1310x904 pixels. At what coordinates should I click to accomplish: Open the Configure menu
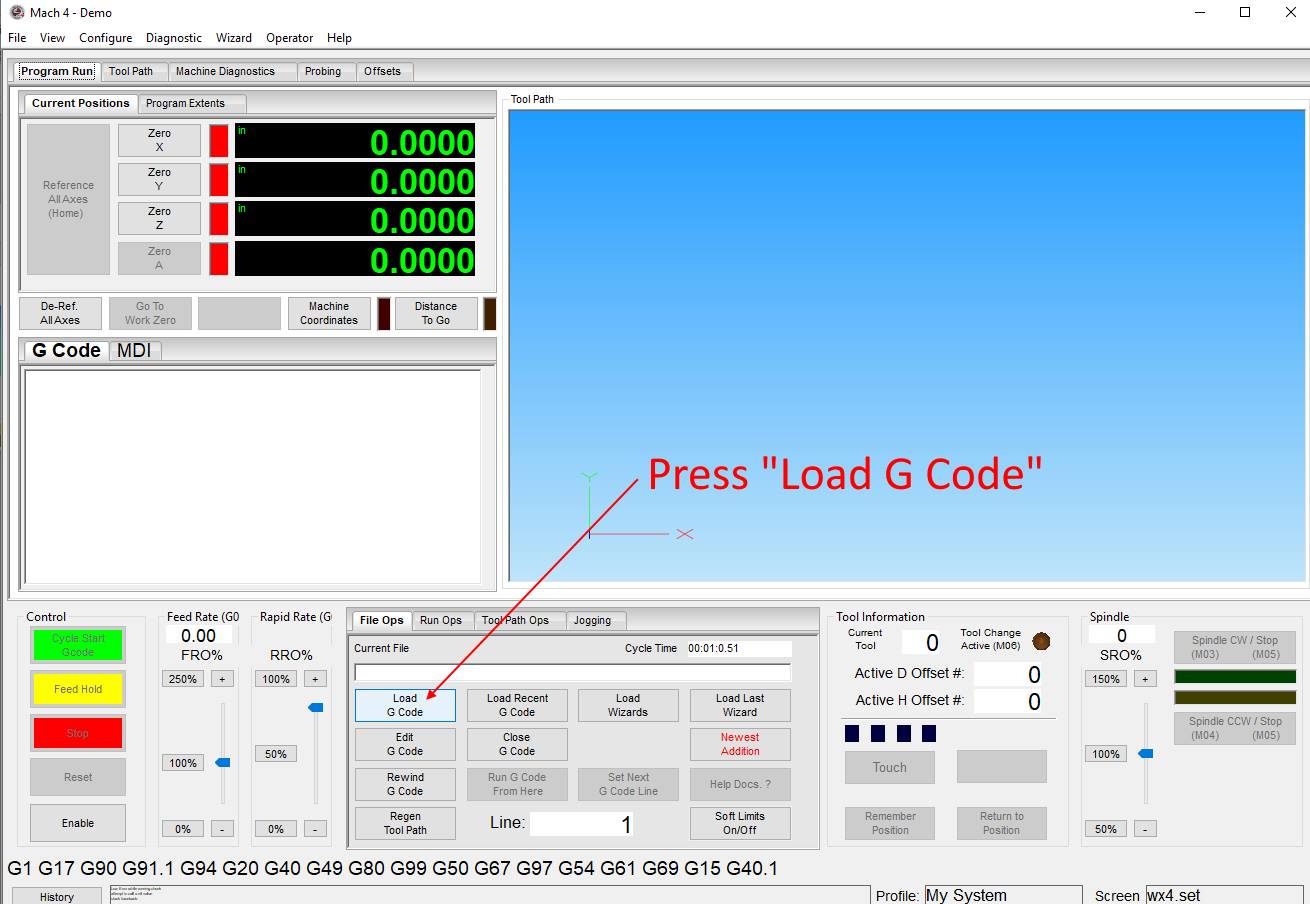105,38
